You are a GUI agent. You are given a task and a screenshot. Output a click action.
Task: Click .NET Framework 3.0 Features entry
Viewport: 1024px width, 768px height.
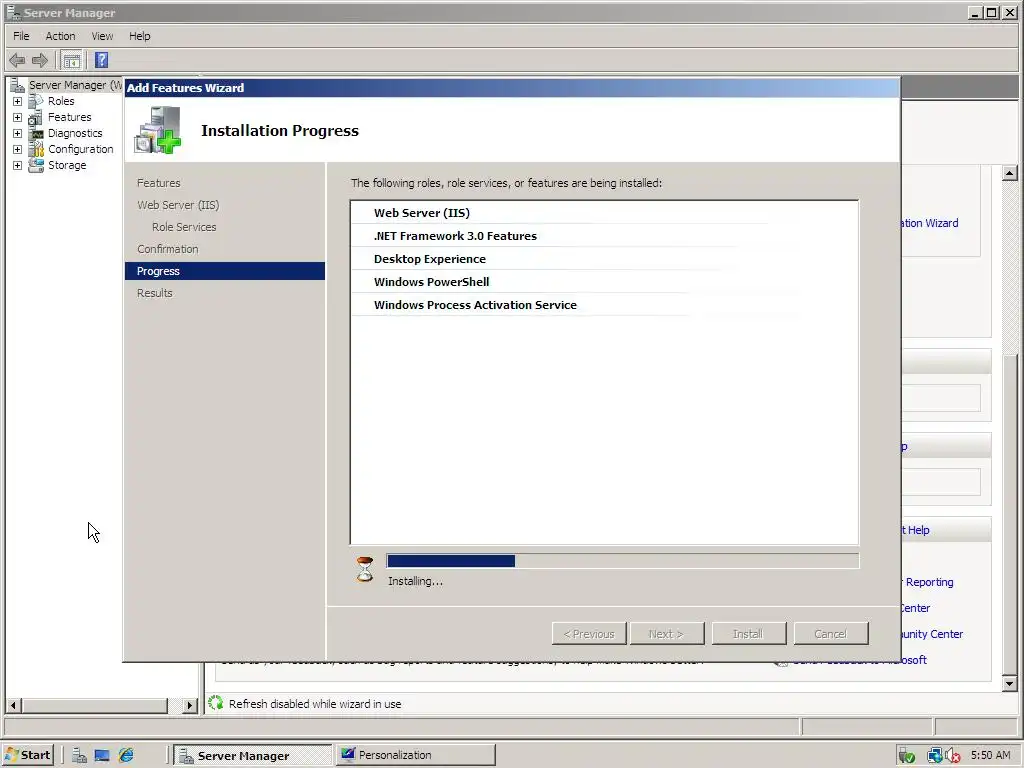click(x=455, y=236)
